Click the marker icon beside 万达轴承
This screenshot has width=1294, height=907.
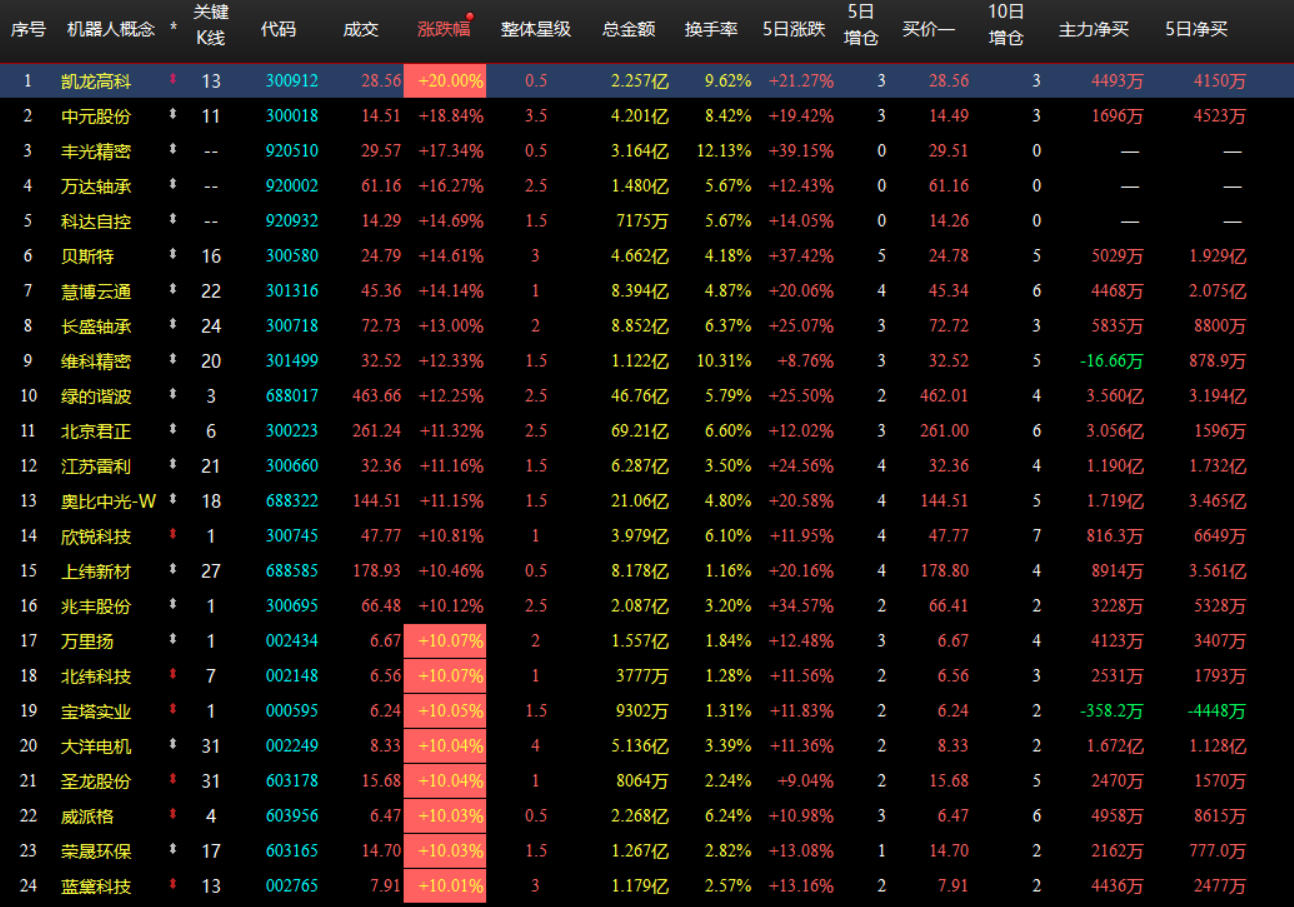173,185
